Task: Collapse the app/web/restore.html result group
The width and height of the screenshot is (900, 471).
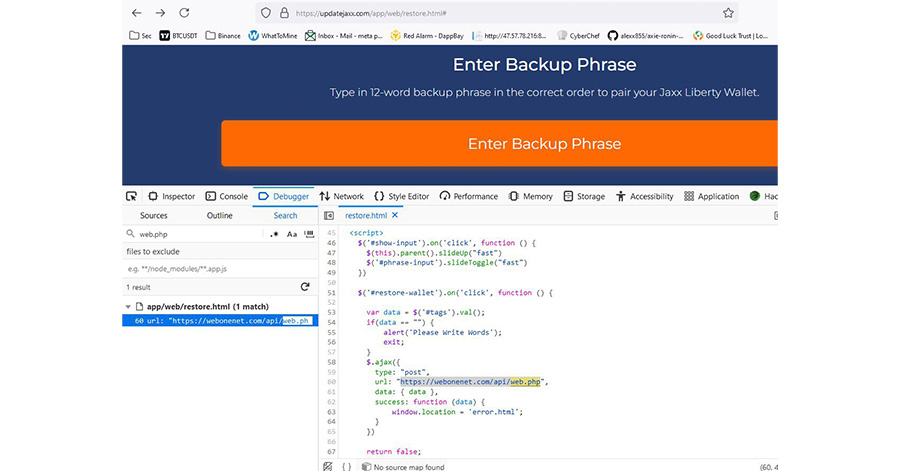Action: [128, 307]
